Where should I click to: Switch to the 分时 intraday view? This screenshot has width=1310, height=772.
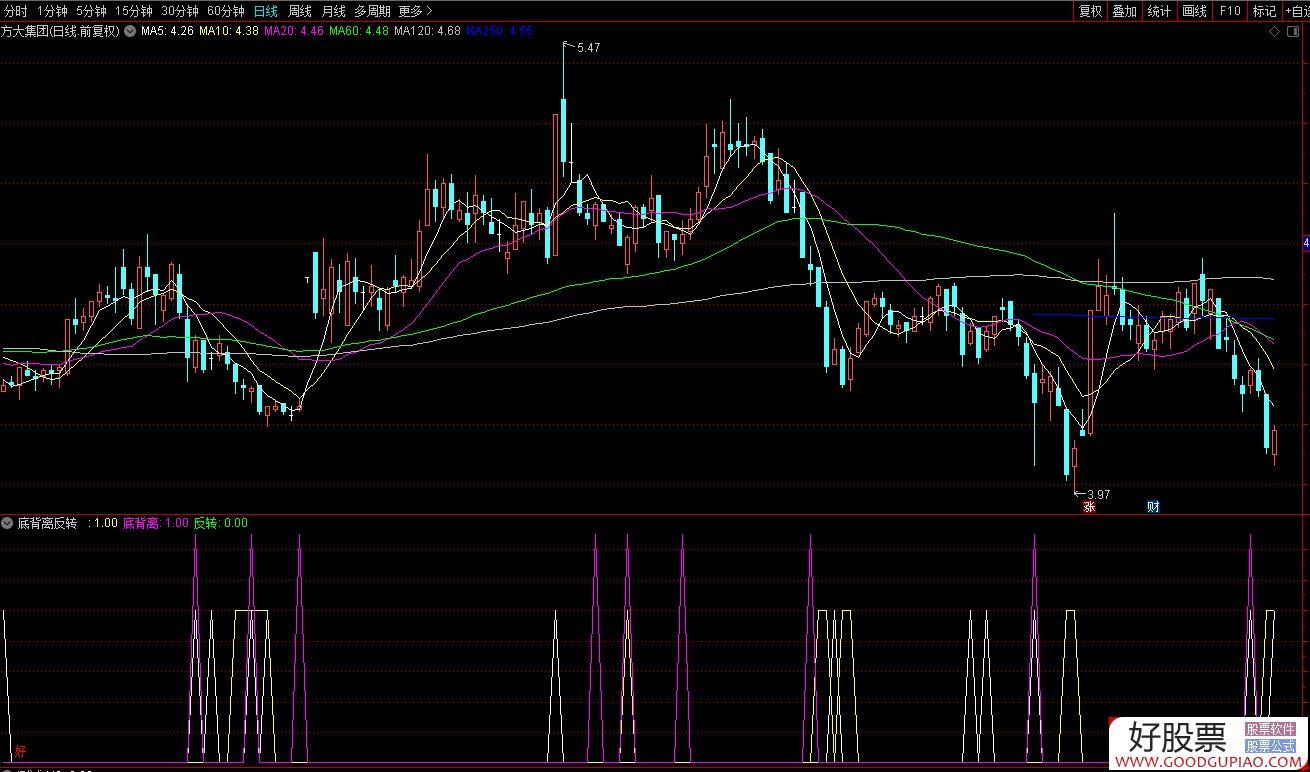point(16,11)
